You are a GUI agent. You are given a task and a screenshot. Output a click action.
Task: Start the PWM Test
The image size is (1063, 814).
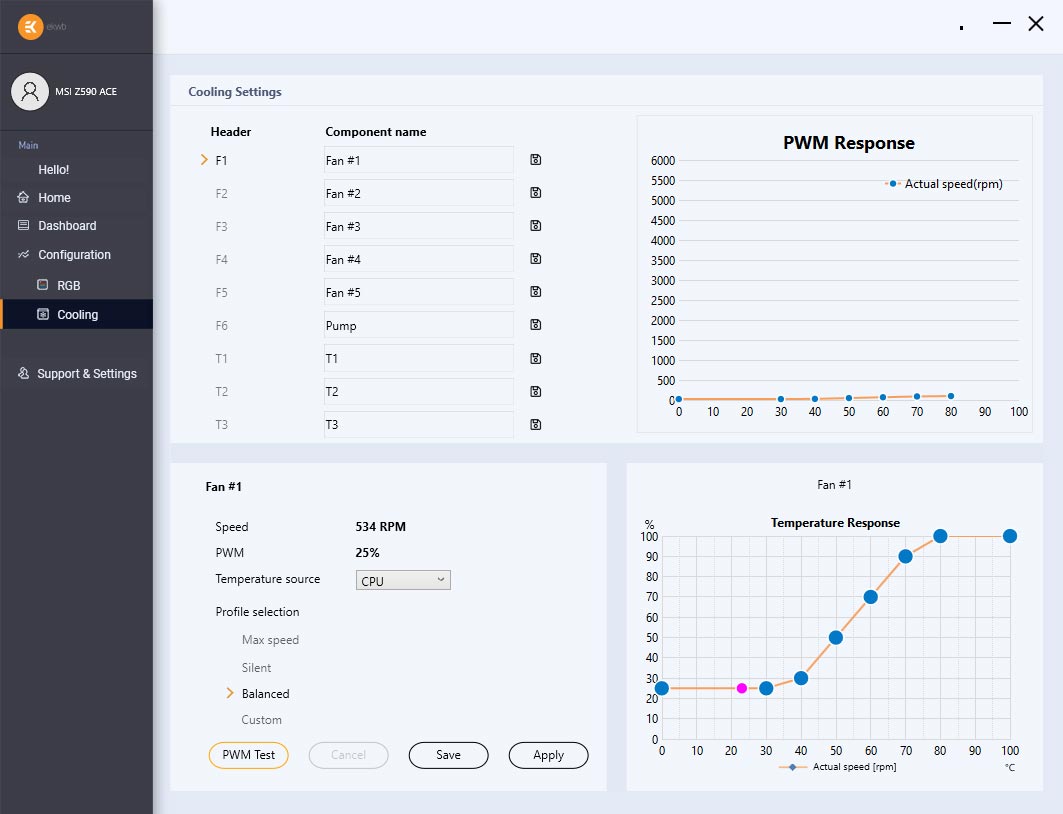click(249, 755)
